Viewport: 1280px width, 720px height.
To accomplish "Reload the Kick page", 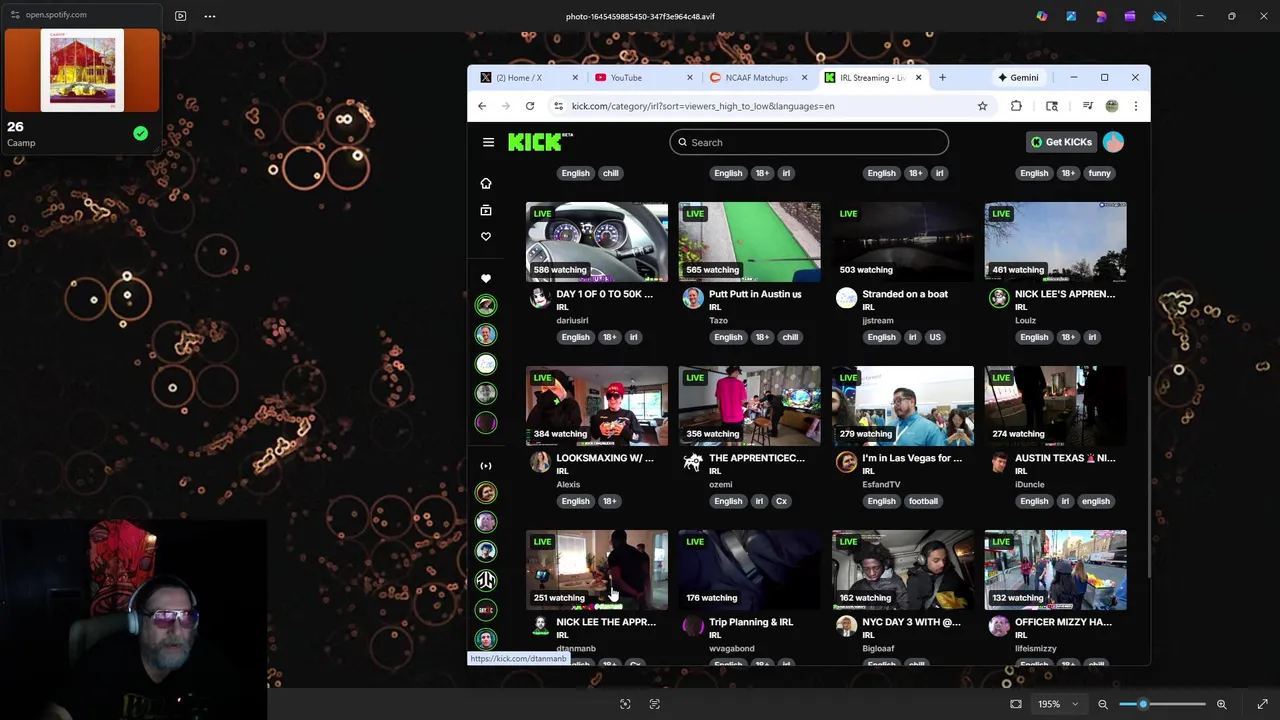I will tap(530, 106).
